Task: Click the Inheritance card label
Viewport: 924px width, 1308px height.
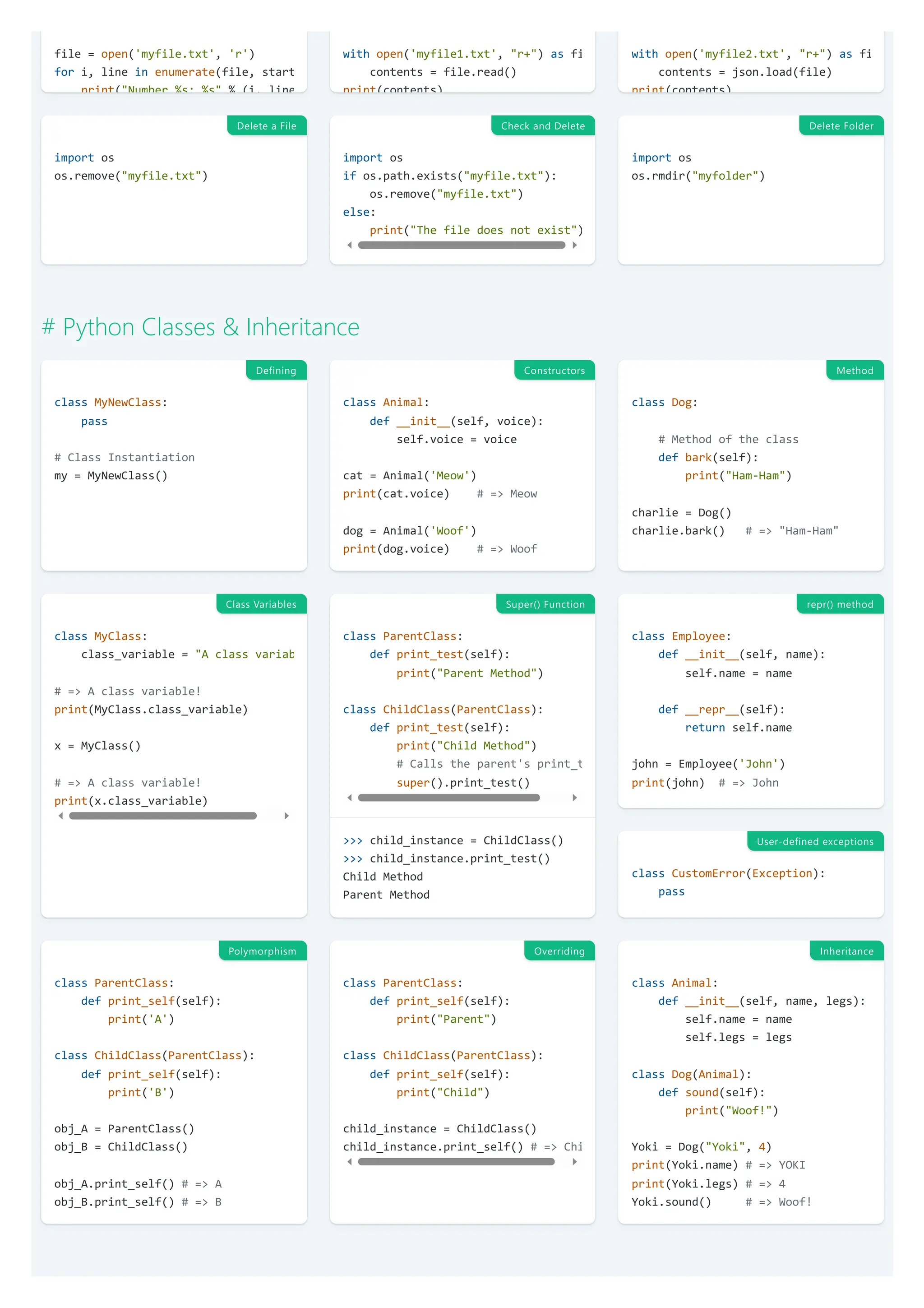Action: point(846,951)
